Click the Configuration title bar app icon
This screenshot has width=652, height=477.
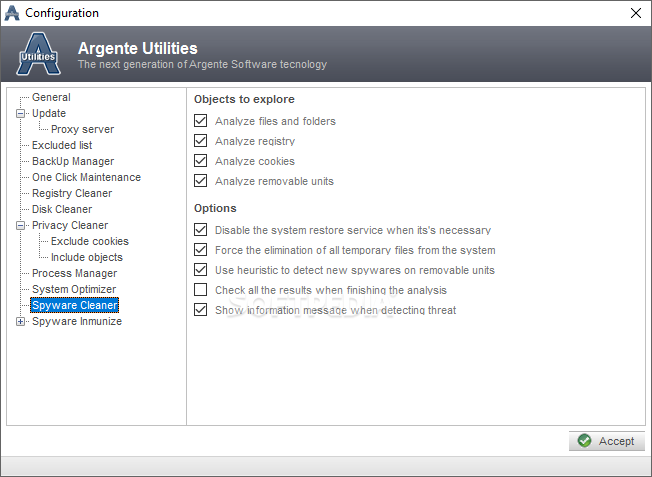tap(12, 13)
